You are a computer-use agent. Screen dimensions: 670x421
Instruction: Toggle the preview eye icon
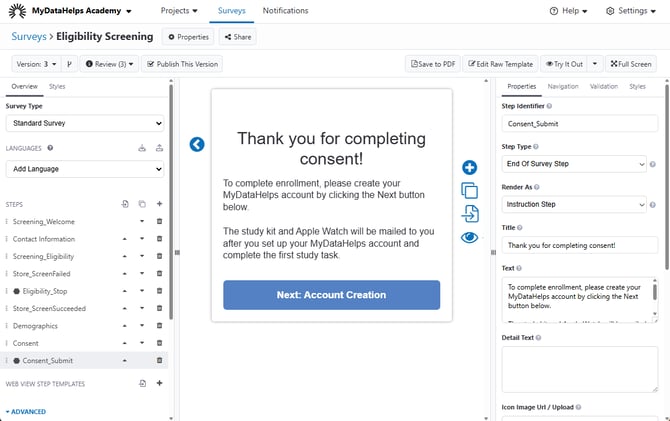(469, 238)
